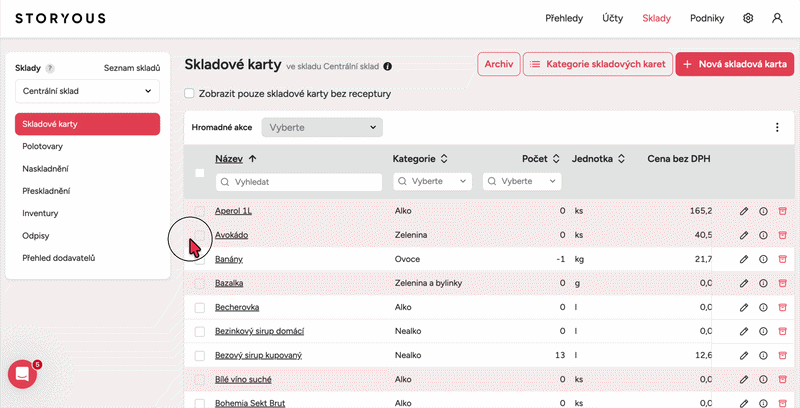Open the Bezový sirup kupovaný link
This screenshot has height=408, width=800.
coord(258,355)
